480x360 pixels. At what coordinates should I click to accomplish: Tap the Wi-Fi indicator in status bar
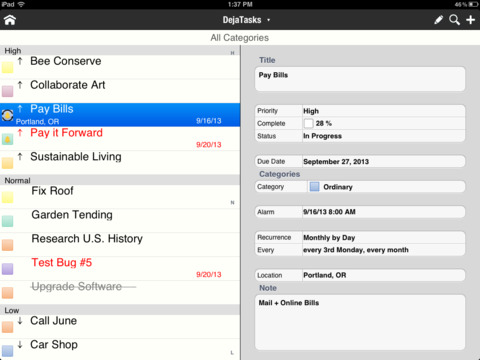[21, 4]
